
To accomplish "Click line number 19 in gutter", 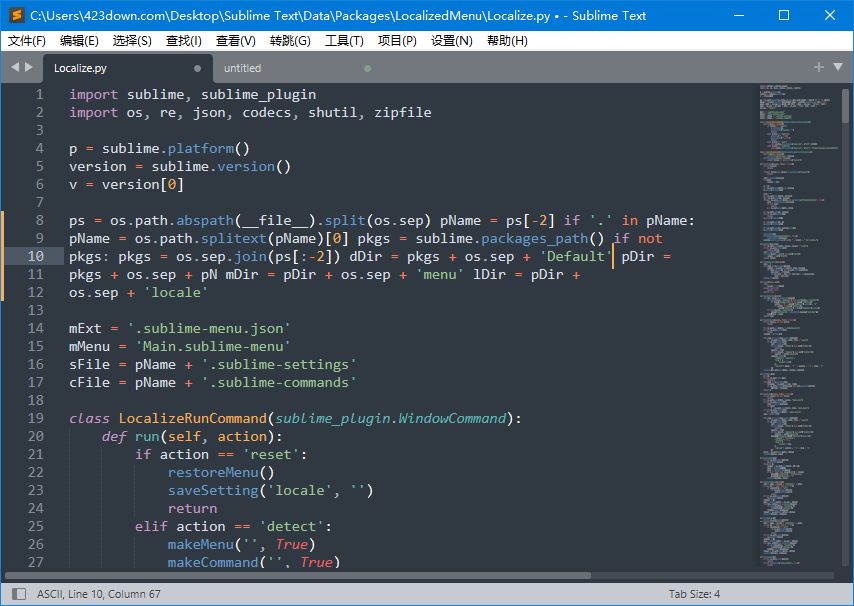I will tap(36, 418).
